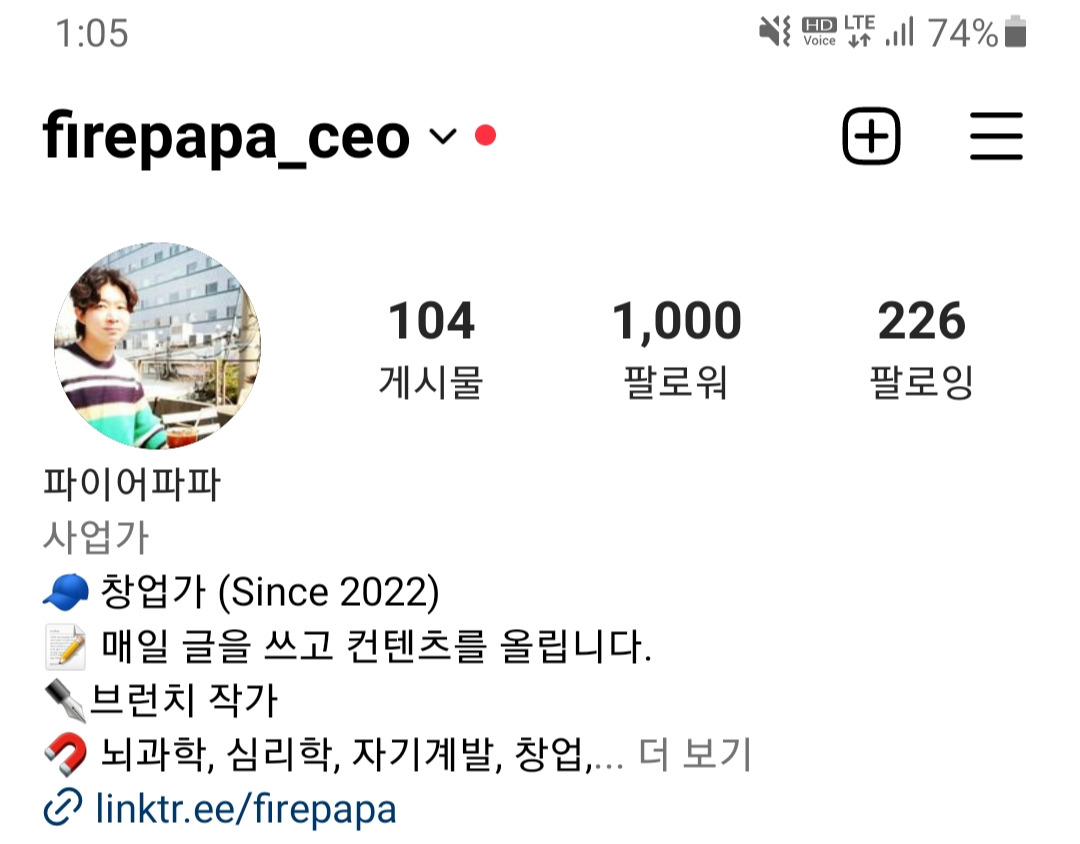Tap the 브런치 작가 bio line

coord(160,700)
